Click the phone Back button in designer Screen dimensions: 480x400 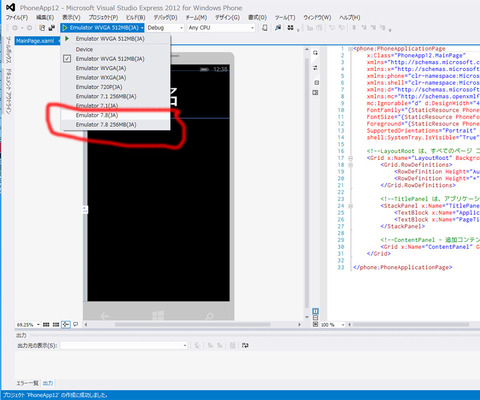[x=105, y=315]
